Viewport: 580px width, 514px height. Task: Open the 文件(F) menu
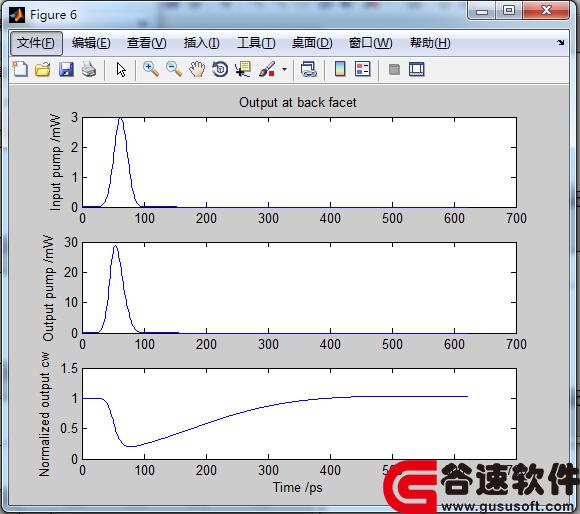(x=36, y=43)
